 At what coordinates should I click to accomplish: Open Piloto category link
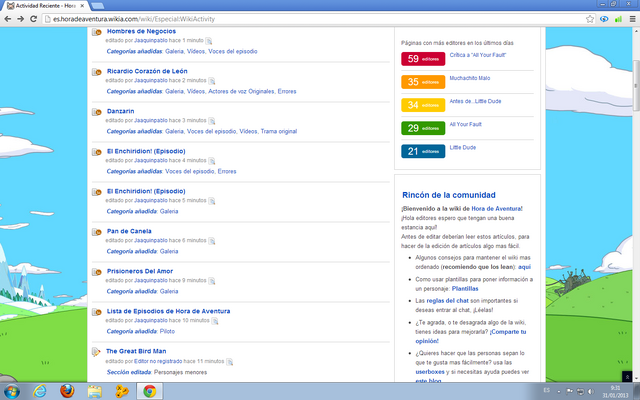(x=167, y=331)
